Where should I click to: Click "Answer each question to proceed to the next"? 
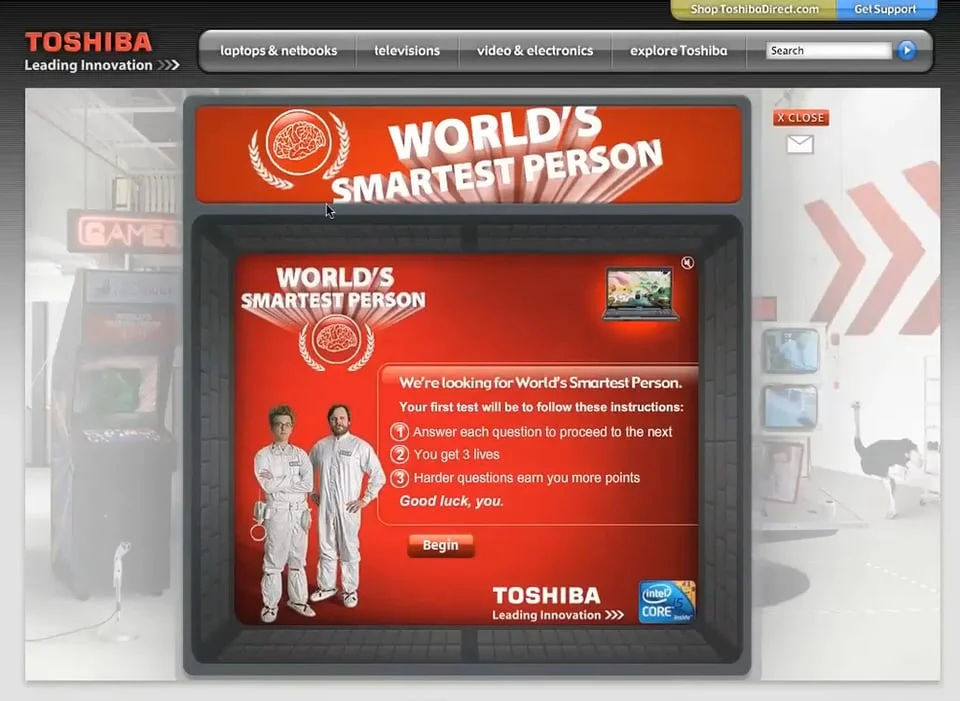[x=542, y=432]
